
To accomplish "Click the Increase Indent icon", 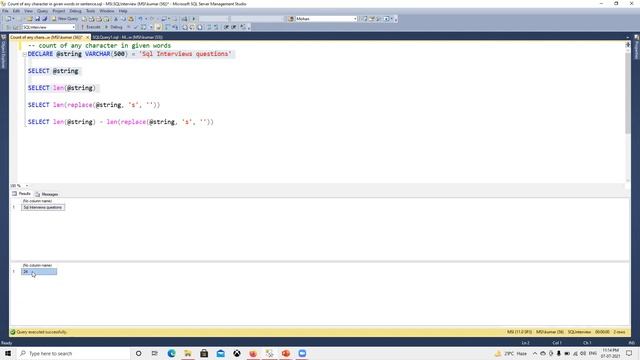I will (234, 27).
